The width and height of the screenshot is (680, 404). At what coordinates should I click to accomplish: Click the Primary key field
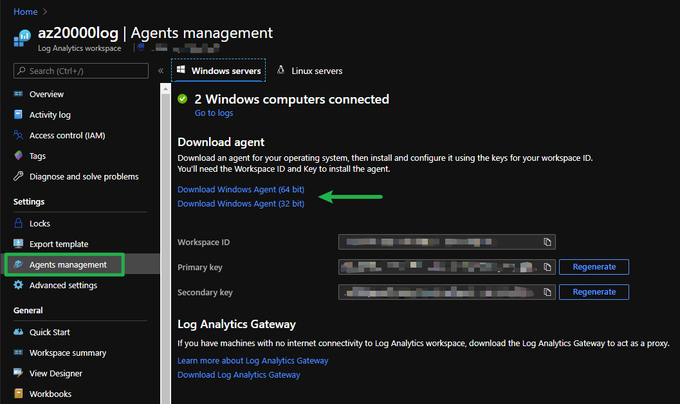(447, 267)
